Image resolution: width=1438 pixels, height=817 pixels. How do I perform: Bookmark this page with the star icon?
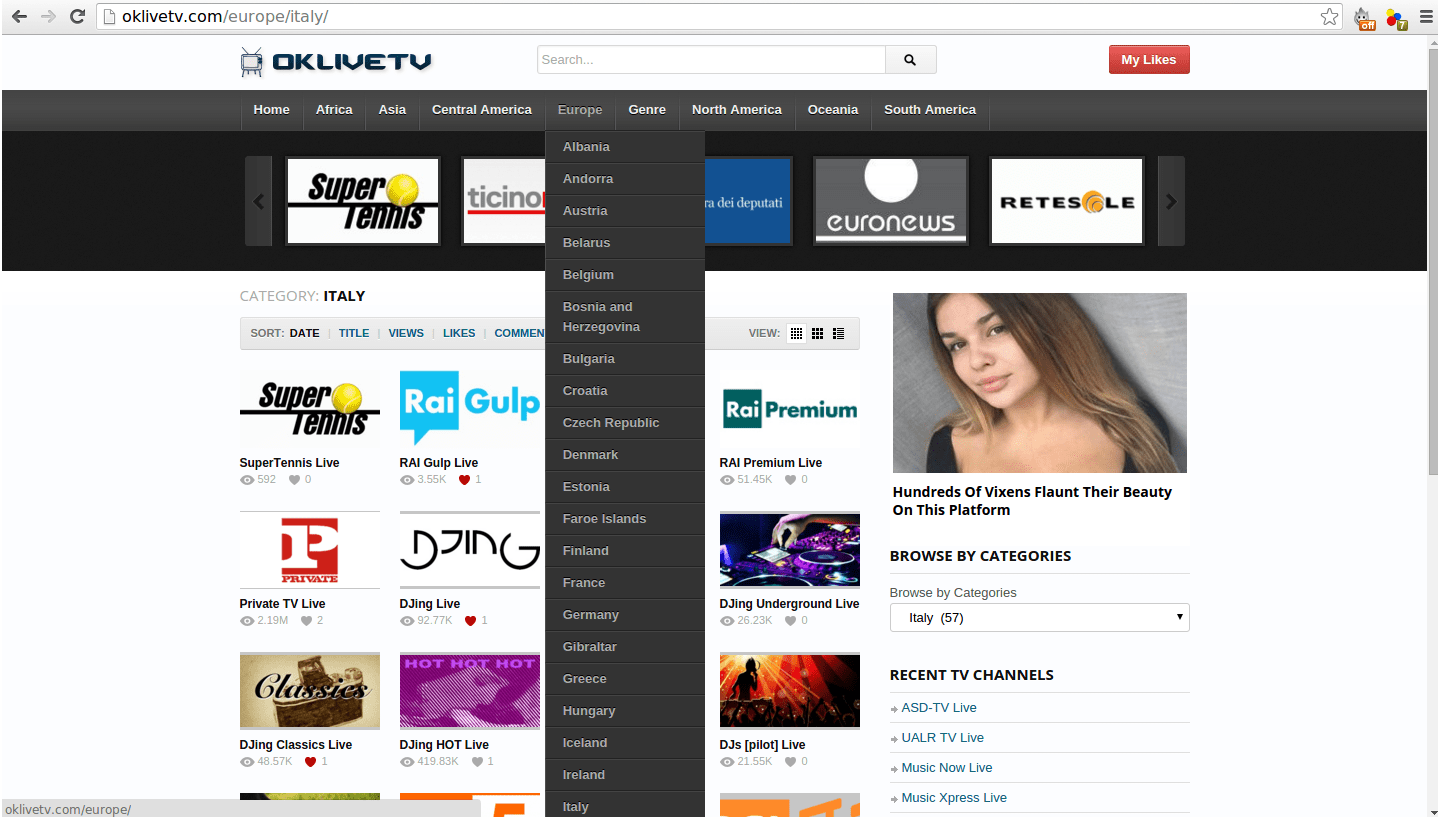coord(1329,16)
